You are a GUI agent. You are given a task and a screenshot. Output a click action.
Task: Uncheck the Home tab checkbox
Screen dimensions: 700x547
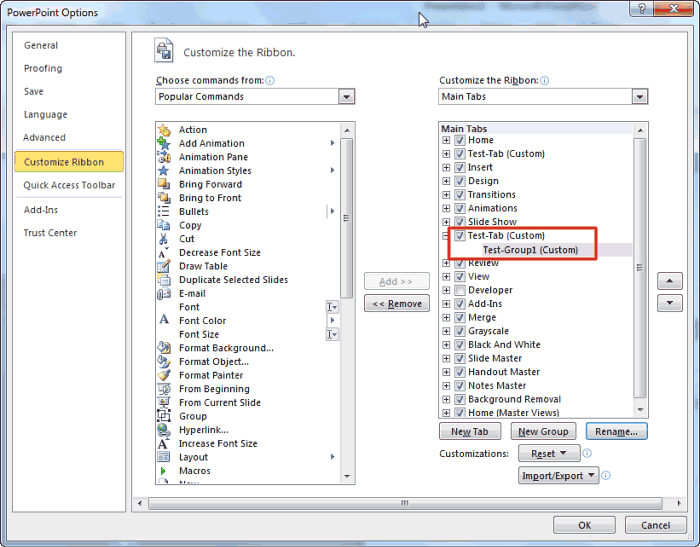pyautogui.click(x=460, y=140)
